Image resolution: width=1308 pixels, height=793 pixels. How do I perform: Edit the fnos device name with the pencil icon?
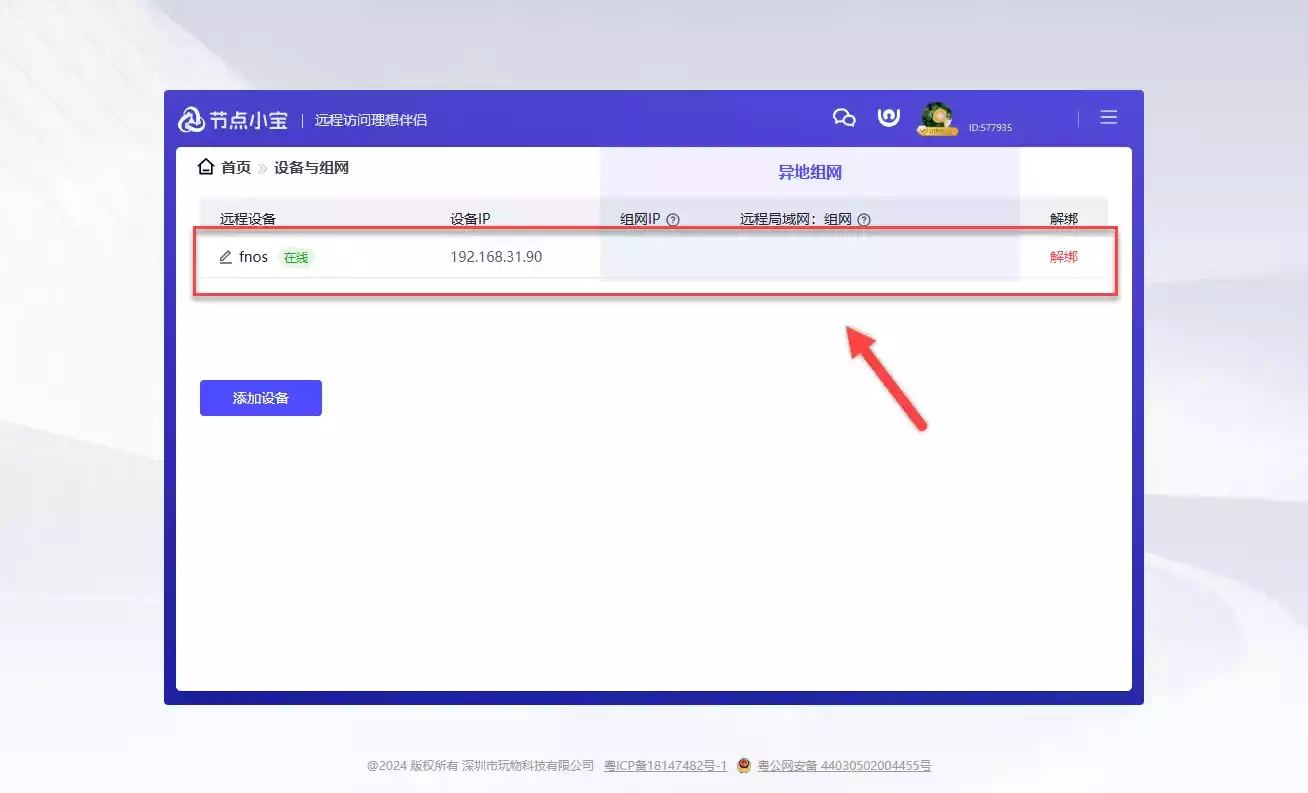[x=225, y=257]
